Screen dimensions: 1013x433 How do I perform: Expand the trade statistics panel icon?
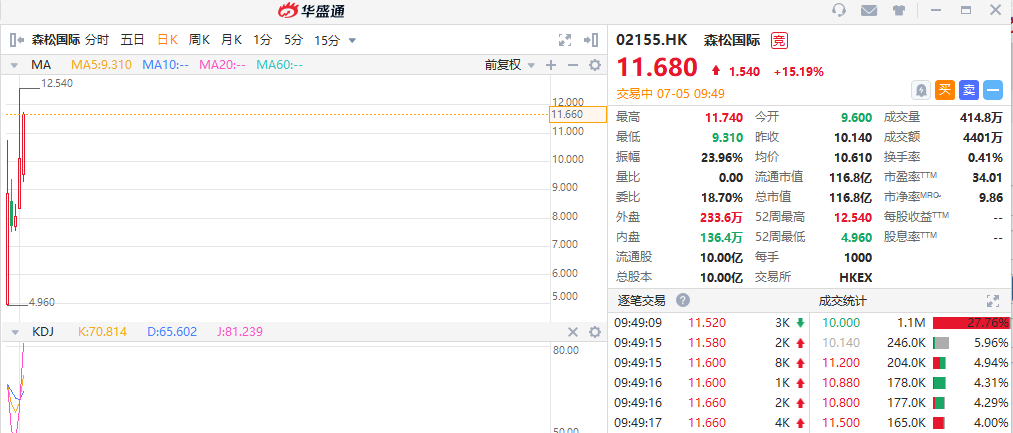point(993,301)
